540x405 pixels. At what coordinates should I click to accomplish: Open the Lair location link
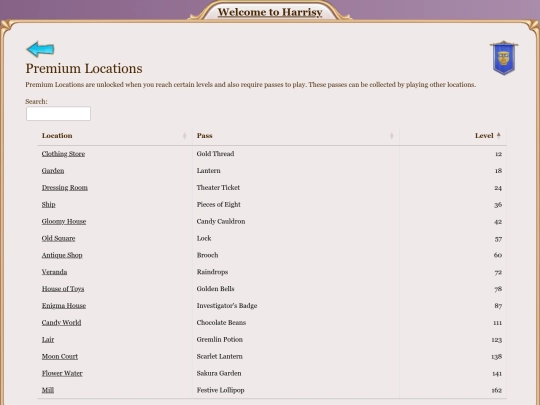click(x=48, y=339)
